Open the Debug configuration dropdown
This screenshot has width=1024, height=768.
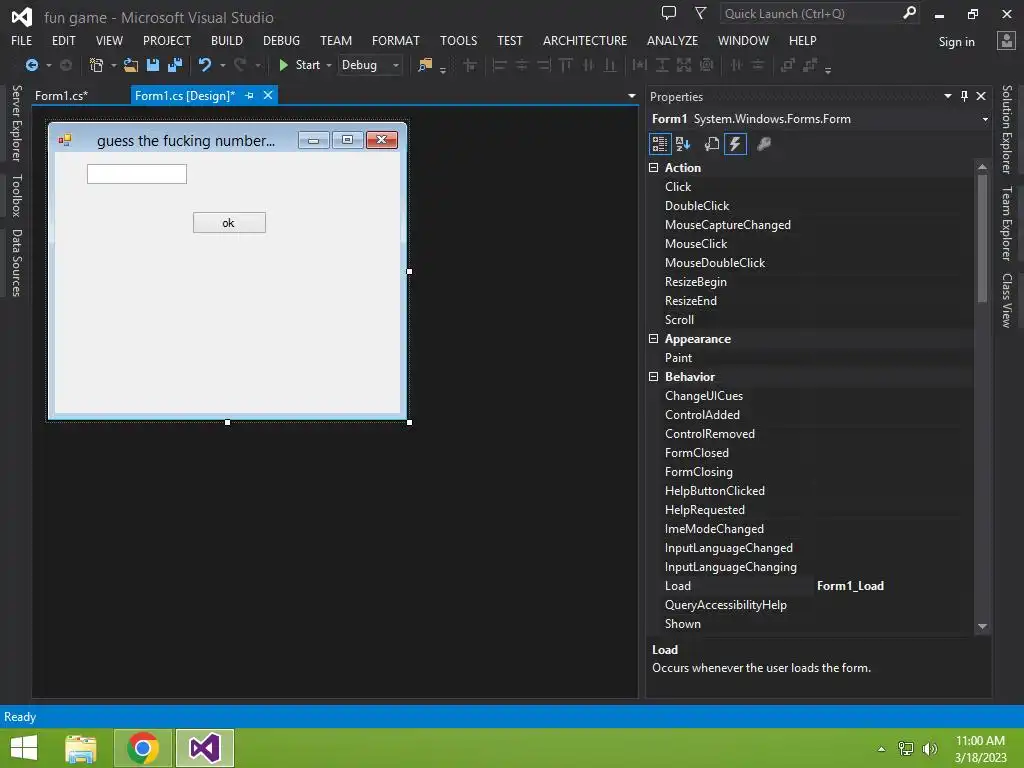coord(370,65)
